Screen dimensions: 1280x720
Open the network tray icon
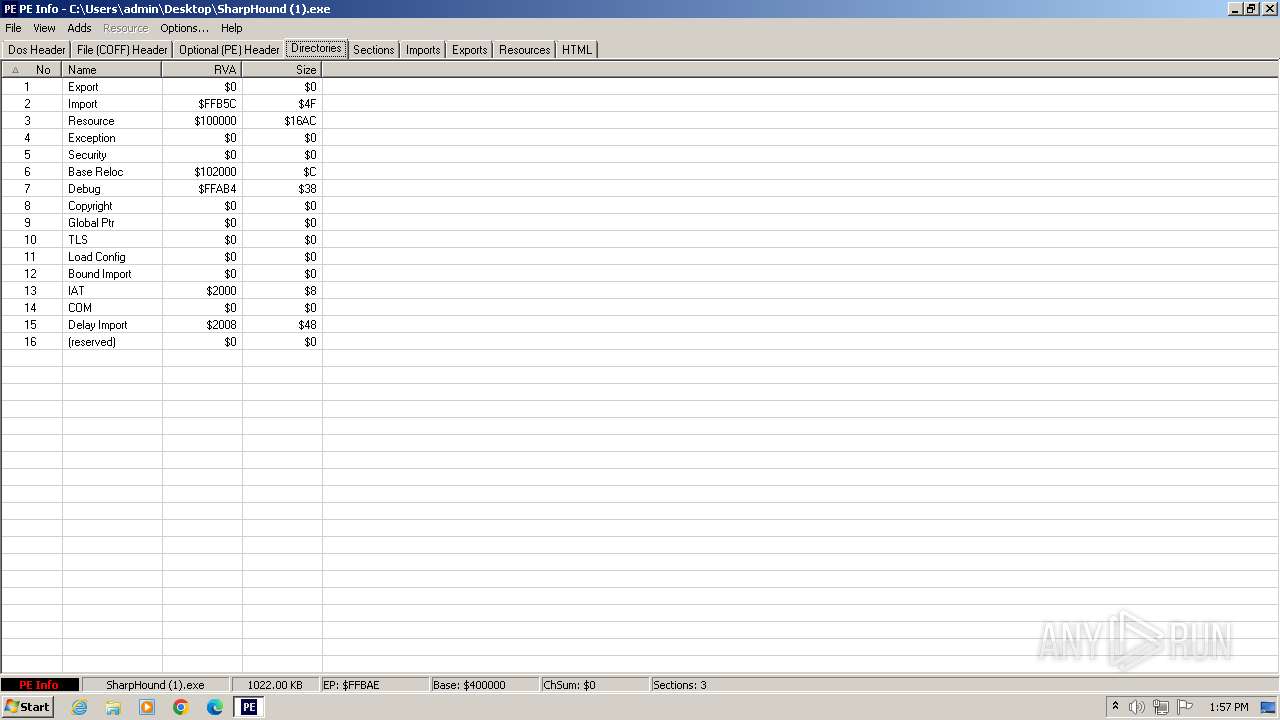(x=1161, y=707)
